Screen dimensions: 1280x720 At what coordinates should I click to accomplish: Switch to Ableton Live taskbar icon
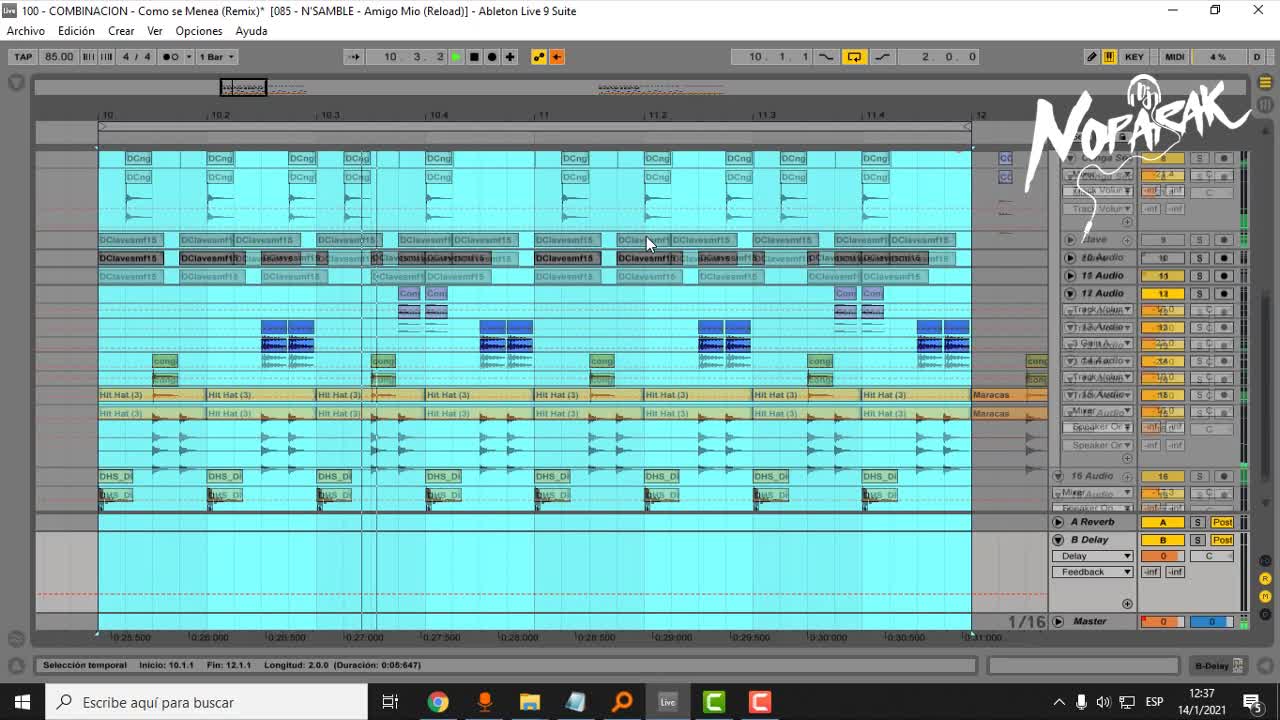(x=667, y=702)
